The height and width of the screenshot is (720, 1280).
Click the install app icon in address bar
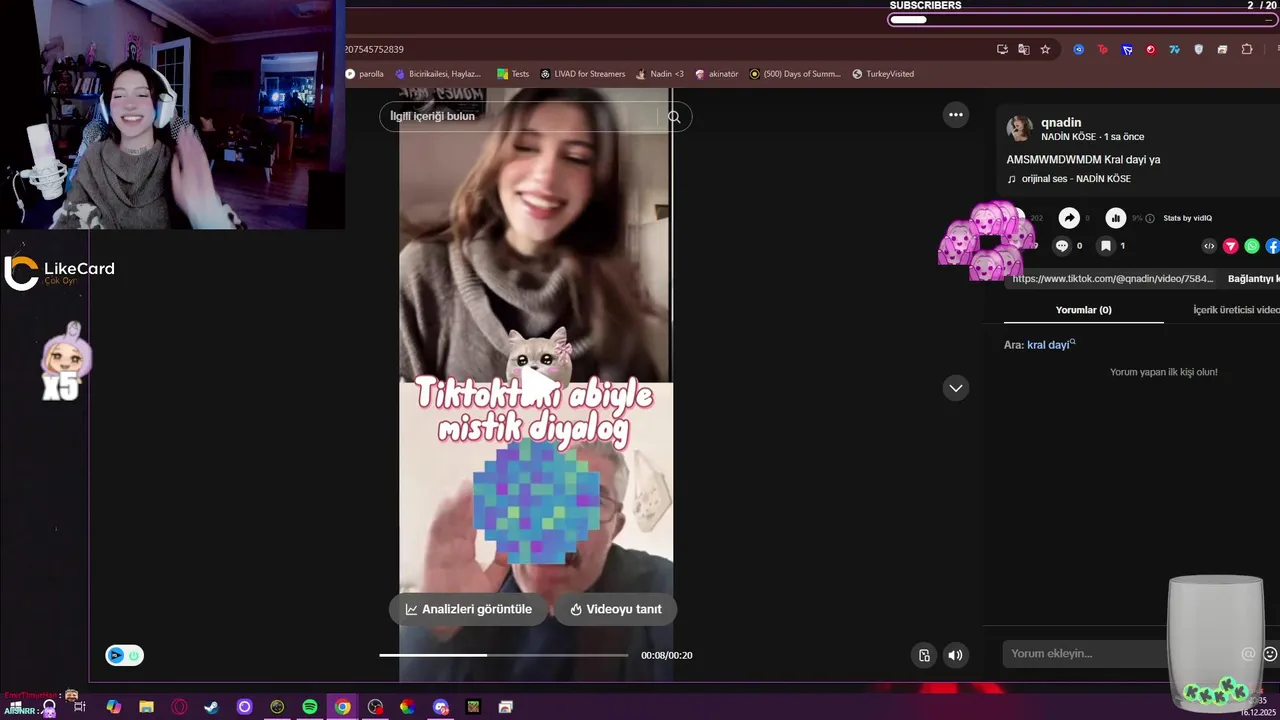(1002, 49)
